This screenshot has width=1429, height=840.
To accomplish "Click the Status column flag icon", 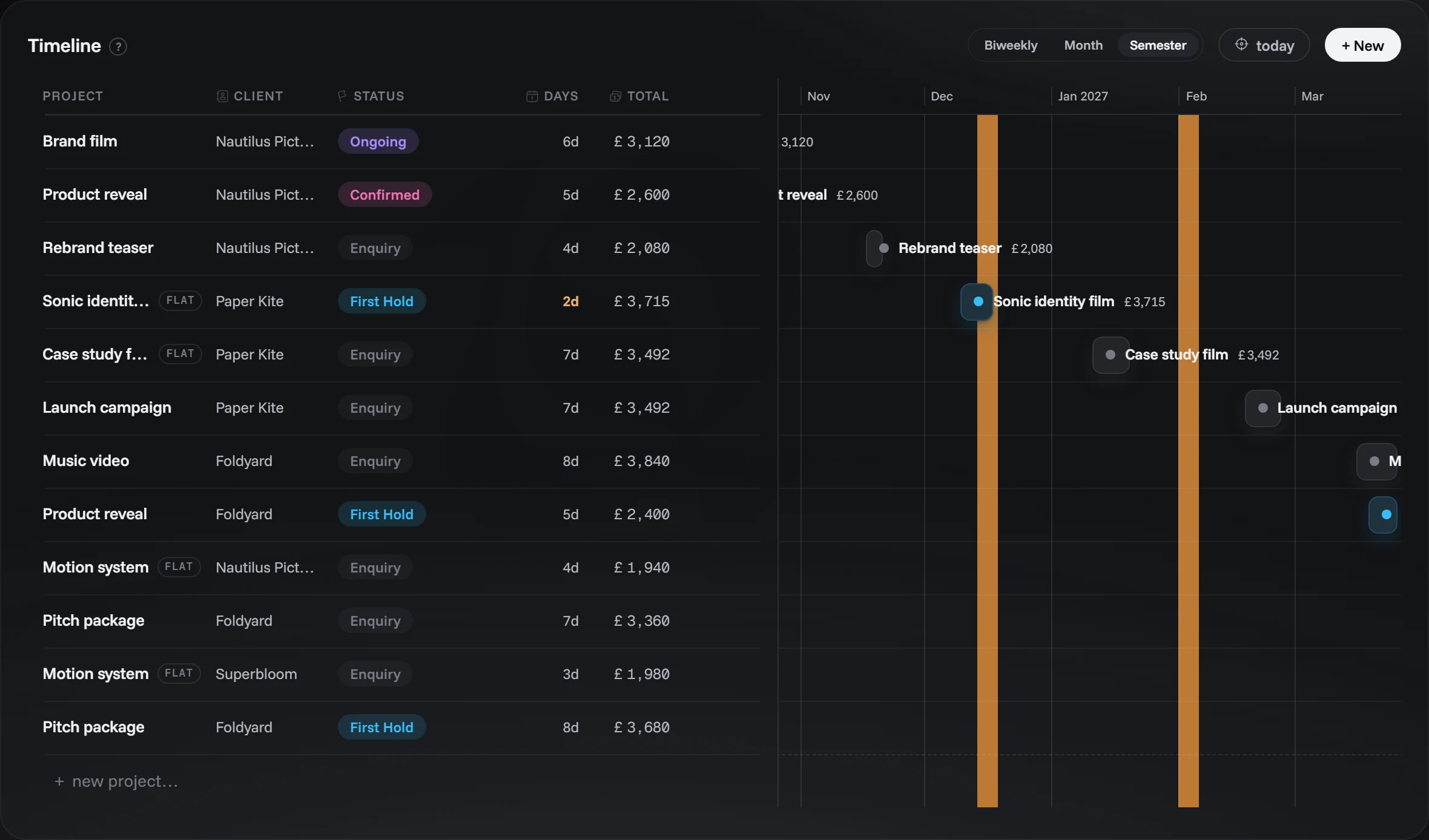I will (x=342, y=96).
